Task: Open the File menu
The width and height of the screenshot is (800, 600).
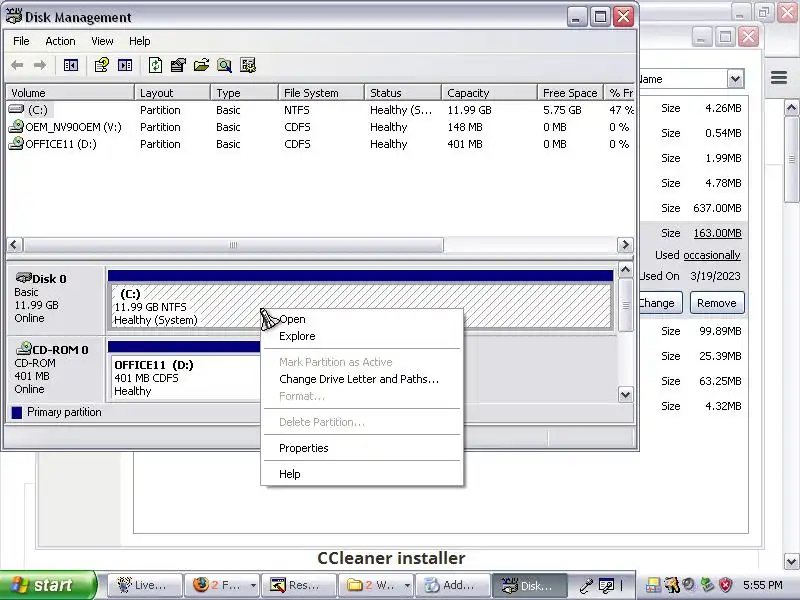Action: coord(21,41)
